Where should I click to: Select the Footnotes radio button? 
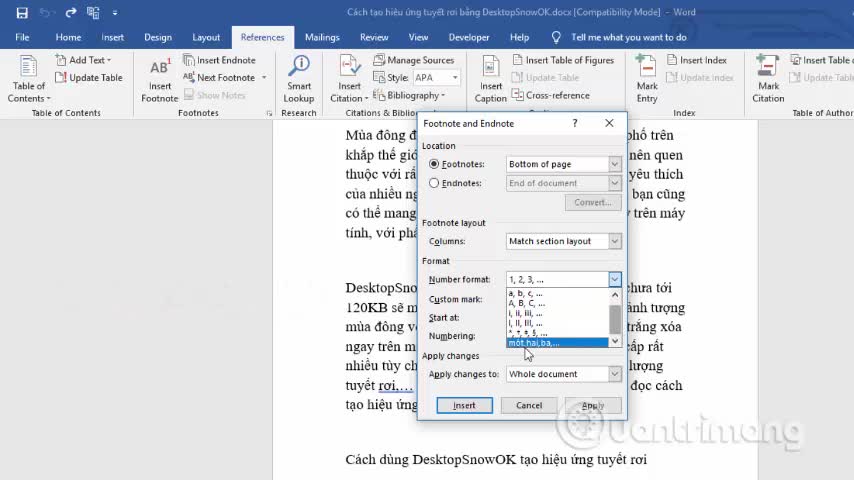point(434,164)
